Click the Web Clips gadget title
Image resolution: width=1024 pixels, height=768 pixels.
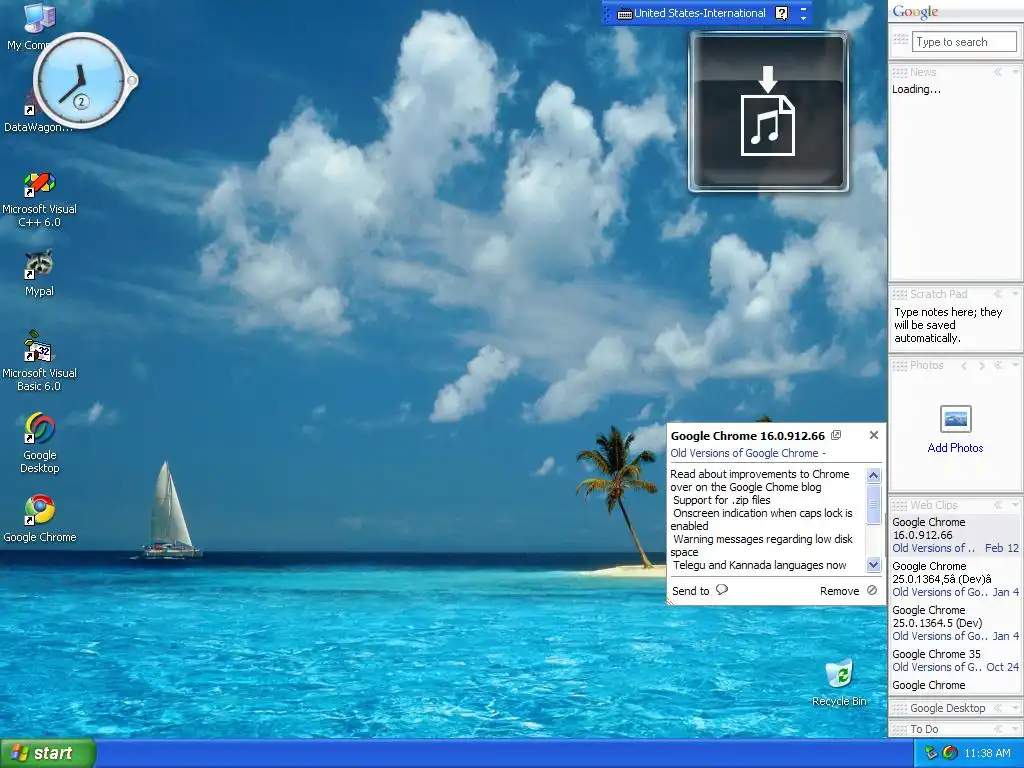[x=934, y=505]
